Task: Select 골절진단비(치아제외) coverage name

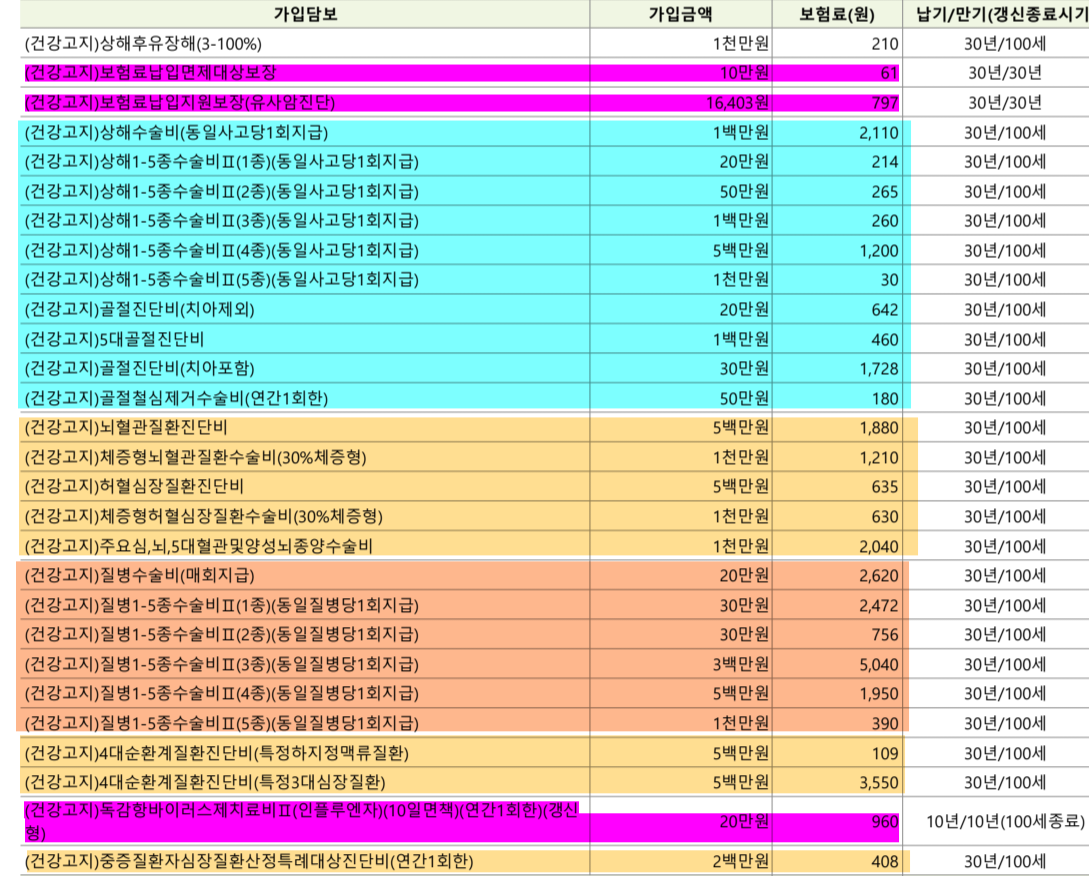Action: pos(140,309)
